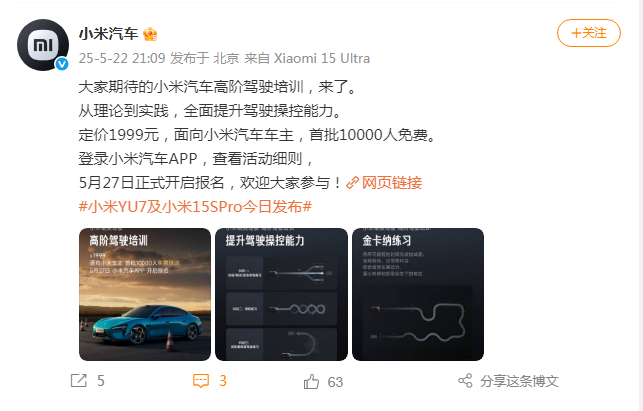The height and width of the screenshot is (411, 643).
Task: Follow account with +关注 button
Action: (588, 33)
